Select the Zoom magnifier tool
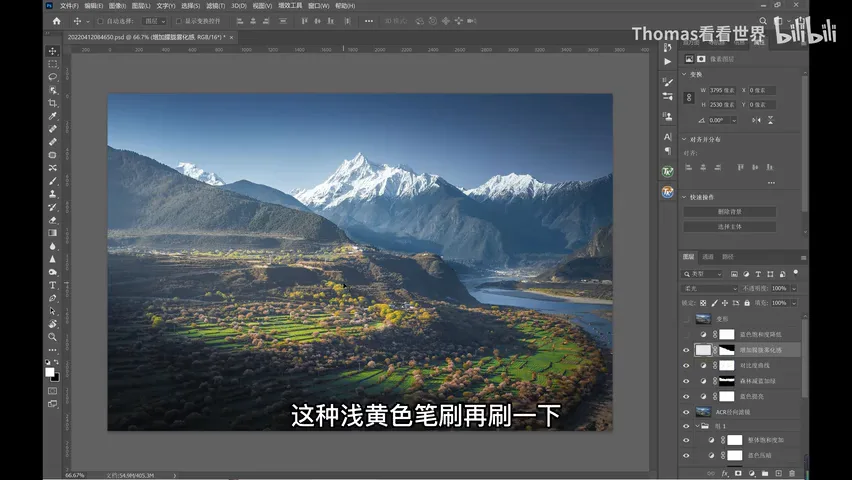 (53, 337)
